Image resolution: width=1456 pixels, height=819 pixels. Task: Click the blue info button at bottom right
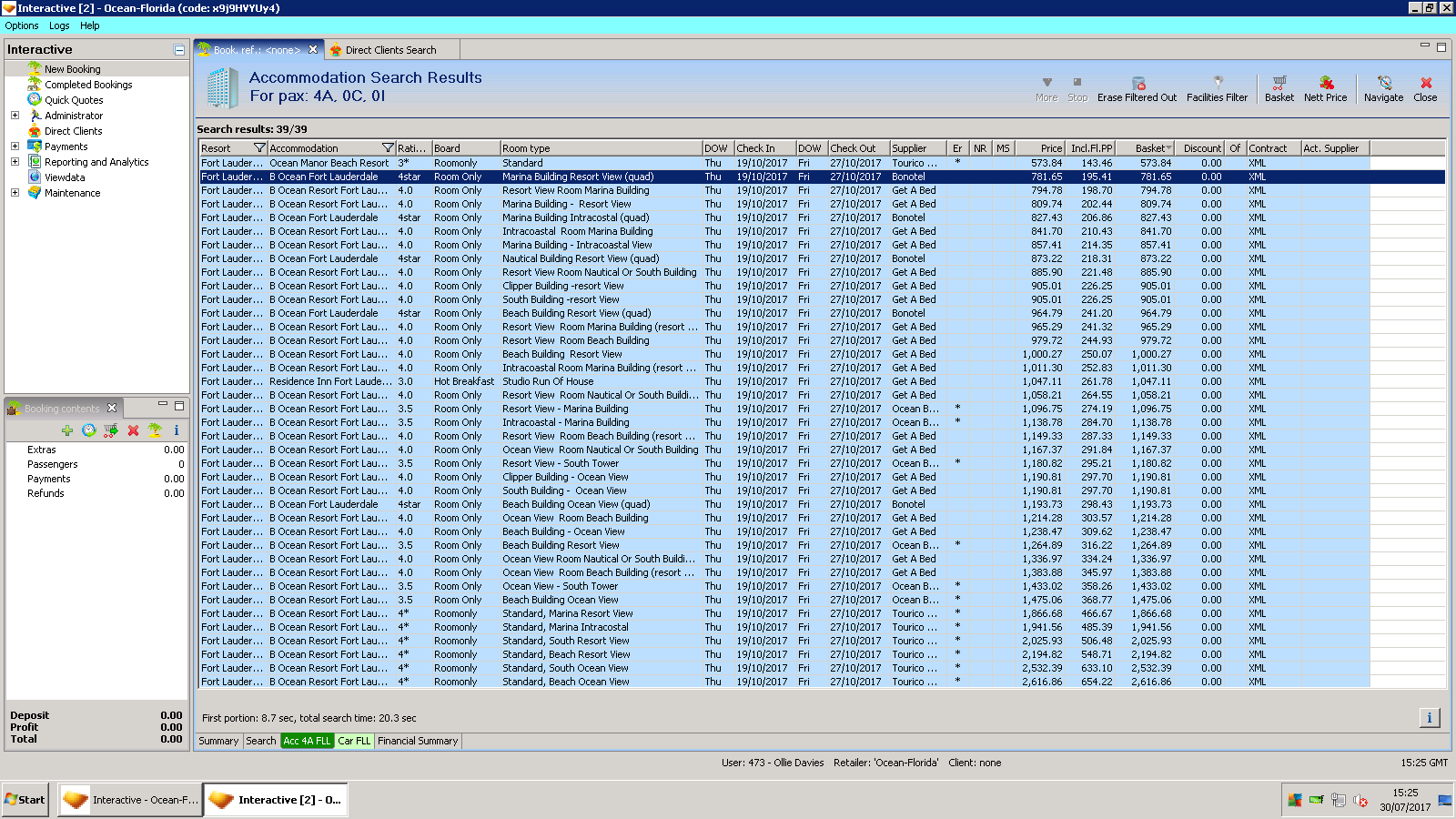tap(1429, 718)
